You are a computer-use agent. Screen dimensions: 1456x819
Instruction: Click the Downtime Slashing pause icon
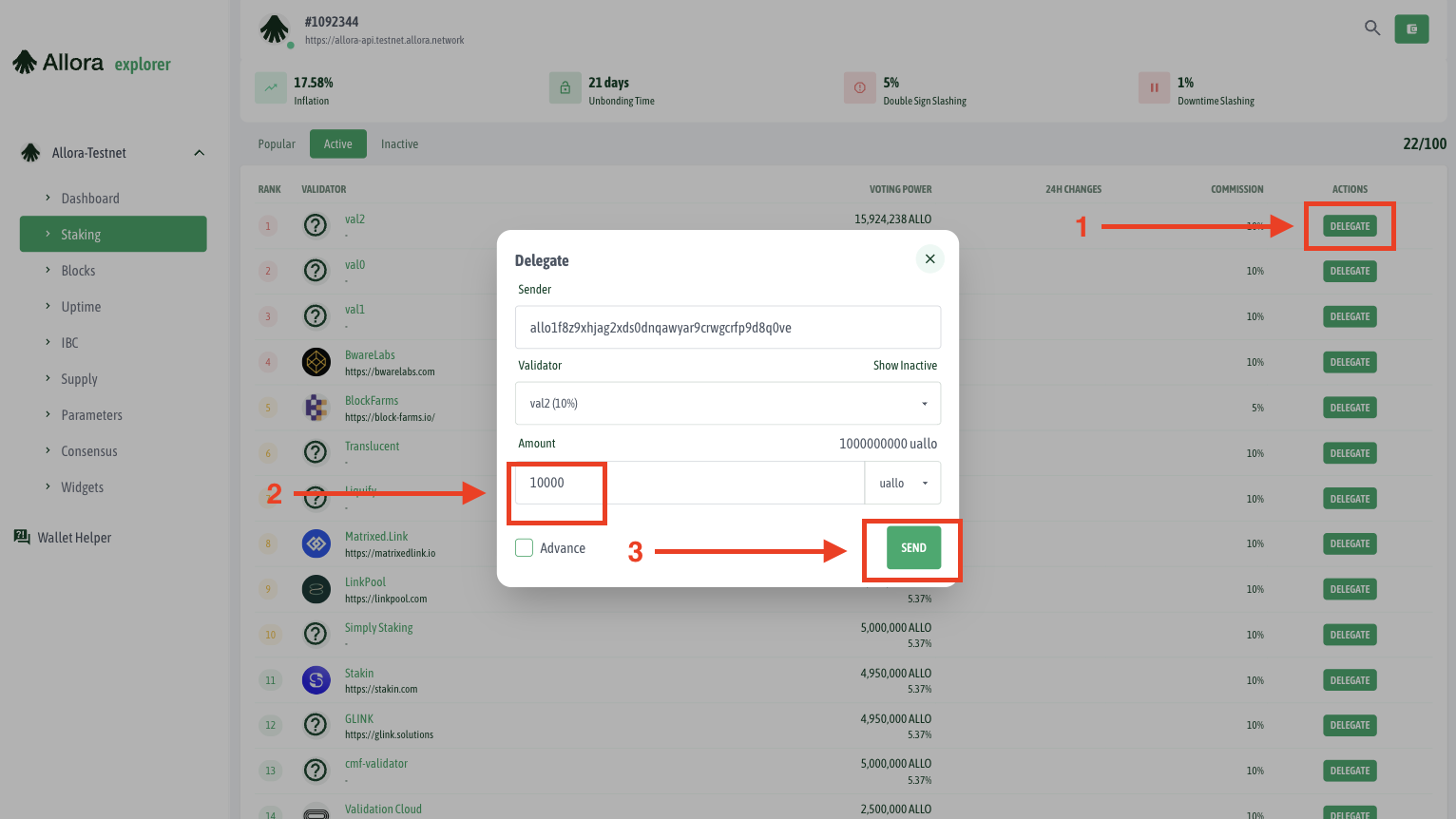pyautogui.click(x=1154, y=87)
